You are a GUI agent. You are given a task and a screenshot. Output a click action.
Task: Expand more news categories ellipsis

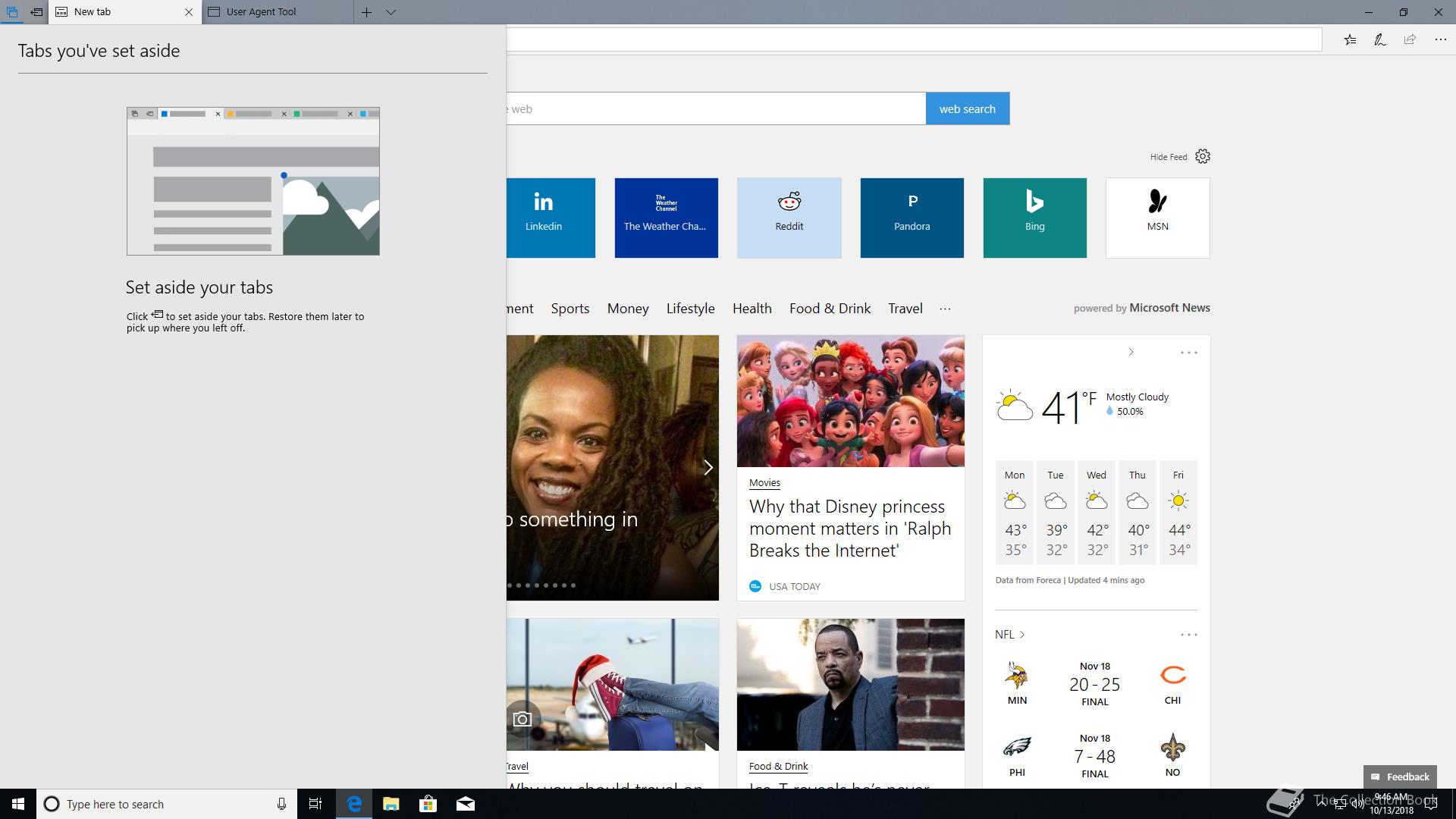point(945,309)
